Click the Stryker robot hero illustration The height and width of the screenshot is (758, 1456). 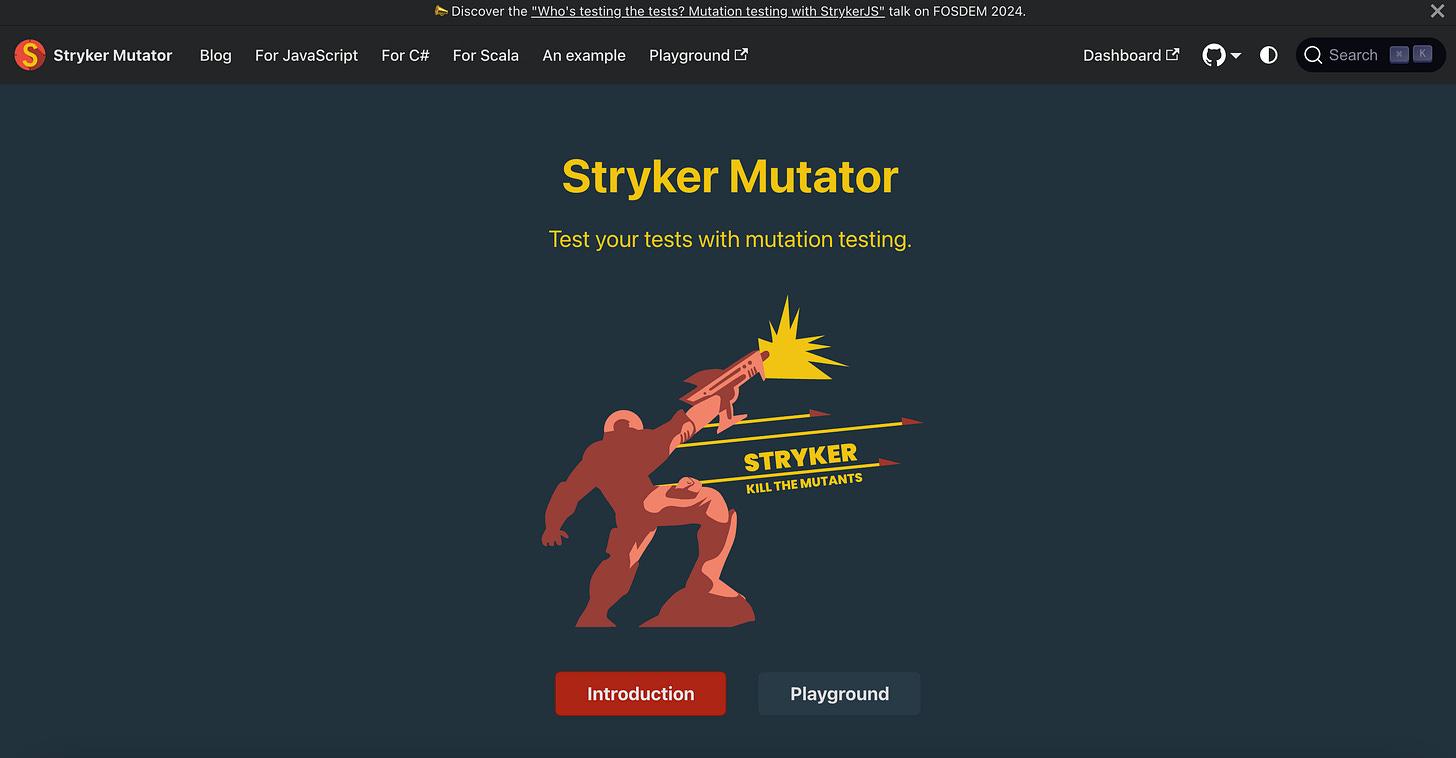[x=730, y=461]
